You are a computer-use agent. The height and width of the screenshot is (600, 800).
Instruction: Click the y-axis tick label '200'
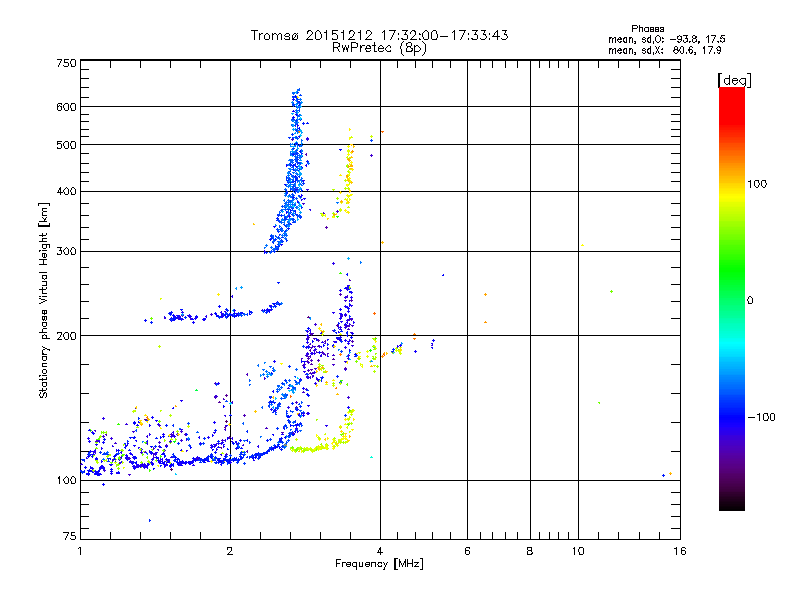(66, 336)
